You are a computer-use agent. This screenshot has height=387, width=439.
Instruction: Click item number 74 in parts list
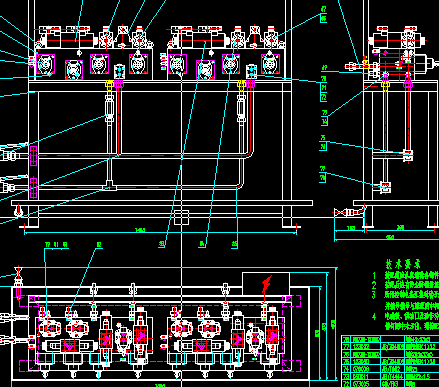coord(346,369)
